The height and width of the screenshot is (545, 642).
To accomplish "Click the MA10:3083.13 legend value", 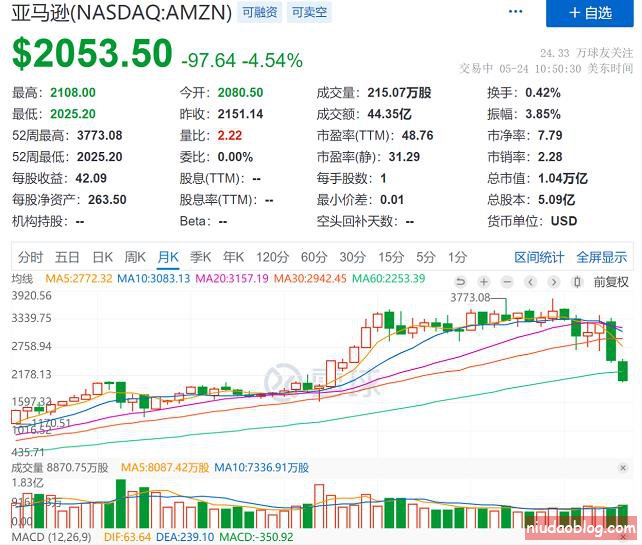I will click(154, 278).
